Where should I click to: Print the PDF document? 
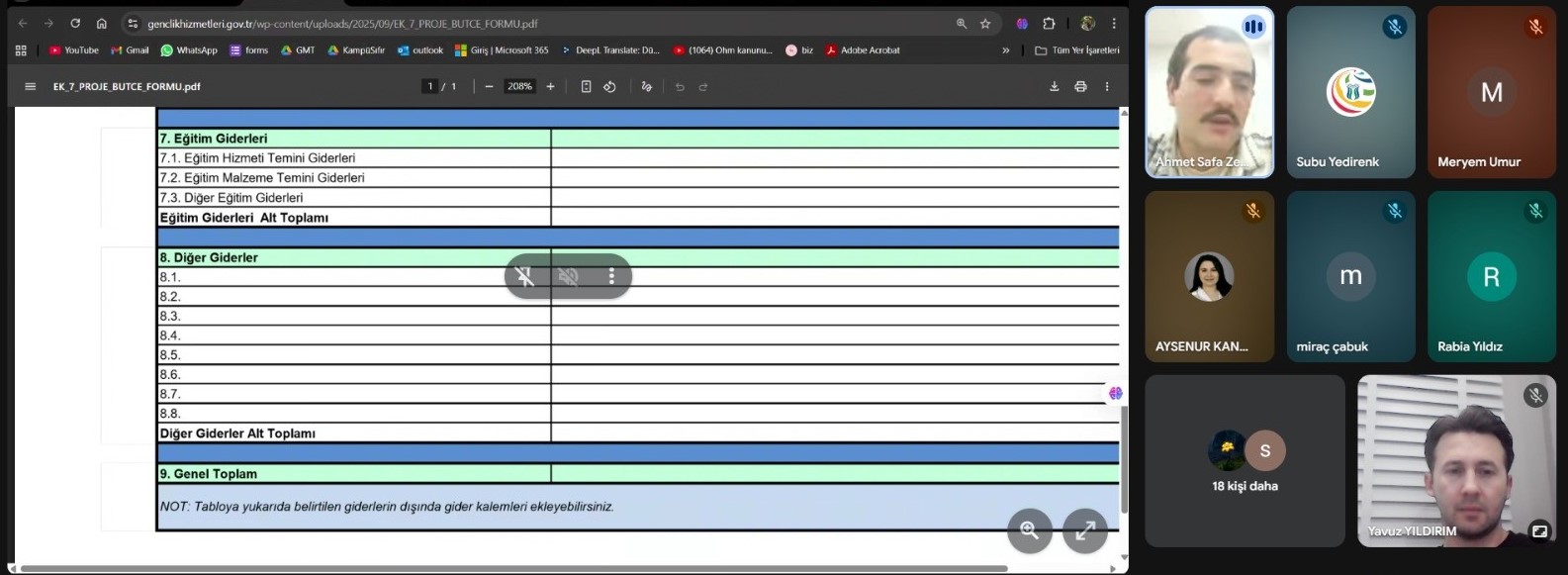point(1080,87)
